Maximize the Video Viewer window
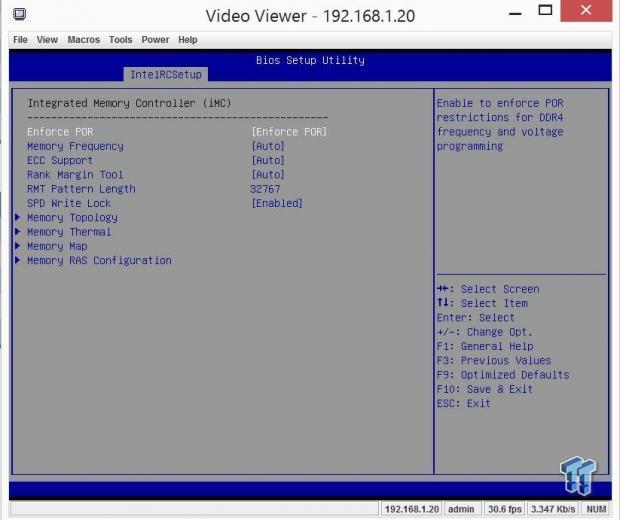The height and width of the screenshot is (520, 620). [545, 10]
